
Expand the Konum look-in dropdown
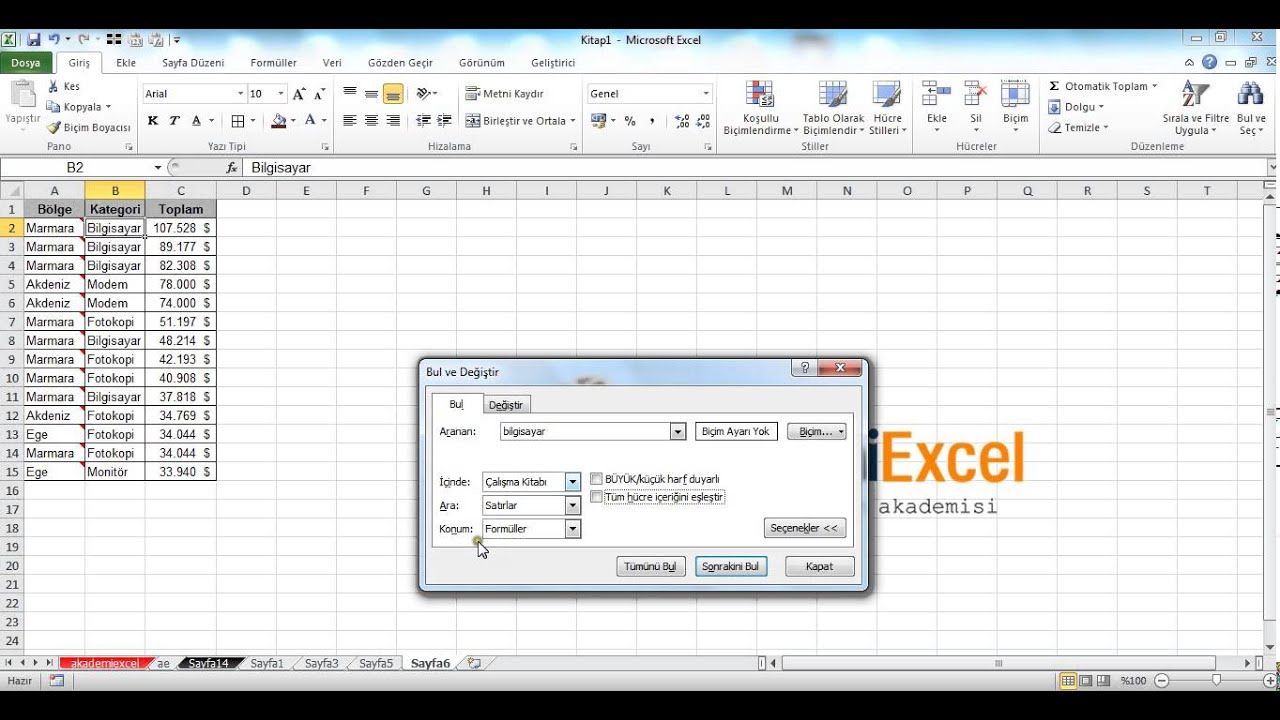tap(573, 529)
